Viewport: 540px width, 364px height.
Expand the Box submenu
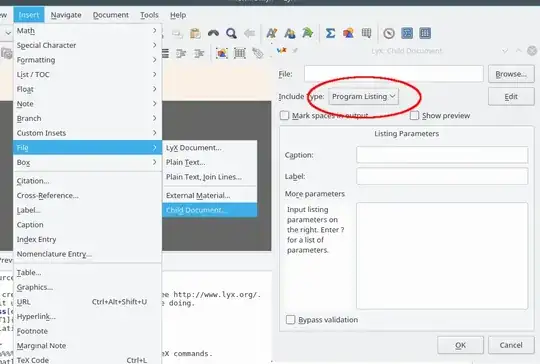click(87, 162)
